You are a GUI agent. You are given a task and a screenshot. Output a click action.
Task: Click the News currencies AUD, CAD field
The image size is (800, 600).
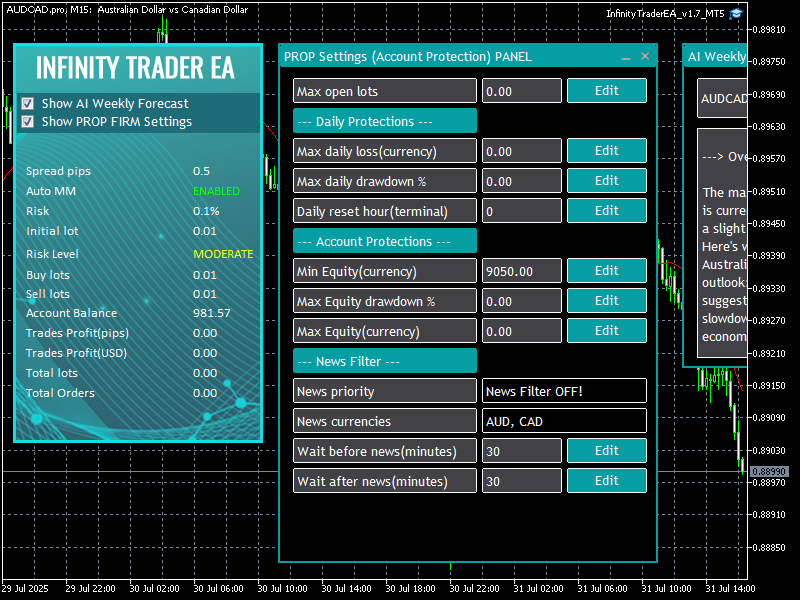point(564,421)
